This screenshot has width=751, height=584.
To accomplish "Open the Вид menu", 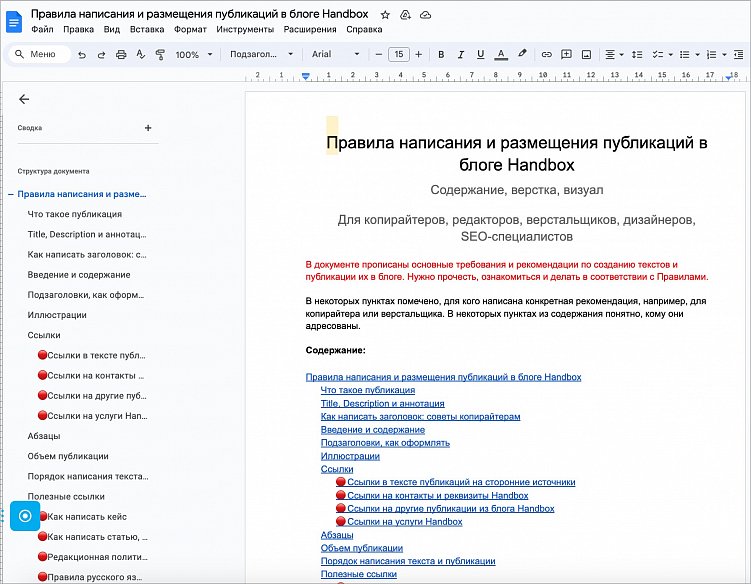I will point(112,29).
